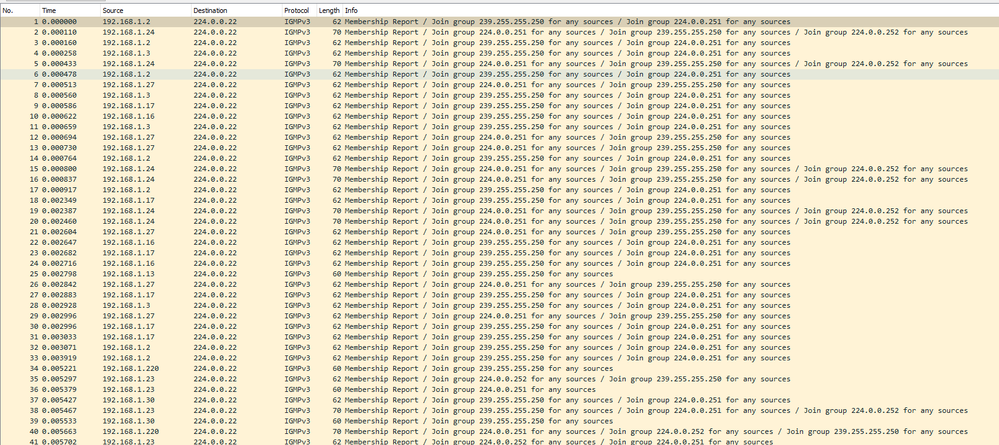The width and height of the screenshot is (999, 445).
Task: Select packet 5 at time 0.000433
Action: pos(500,64)
